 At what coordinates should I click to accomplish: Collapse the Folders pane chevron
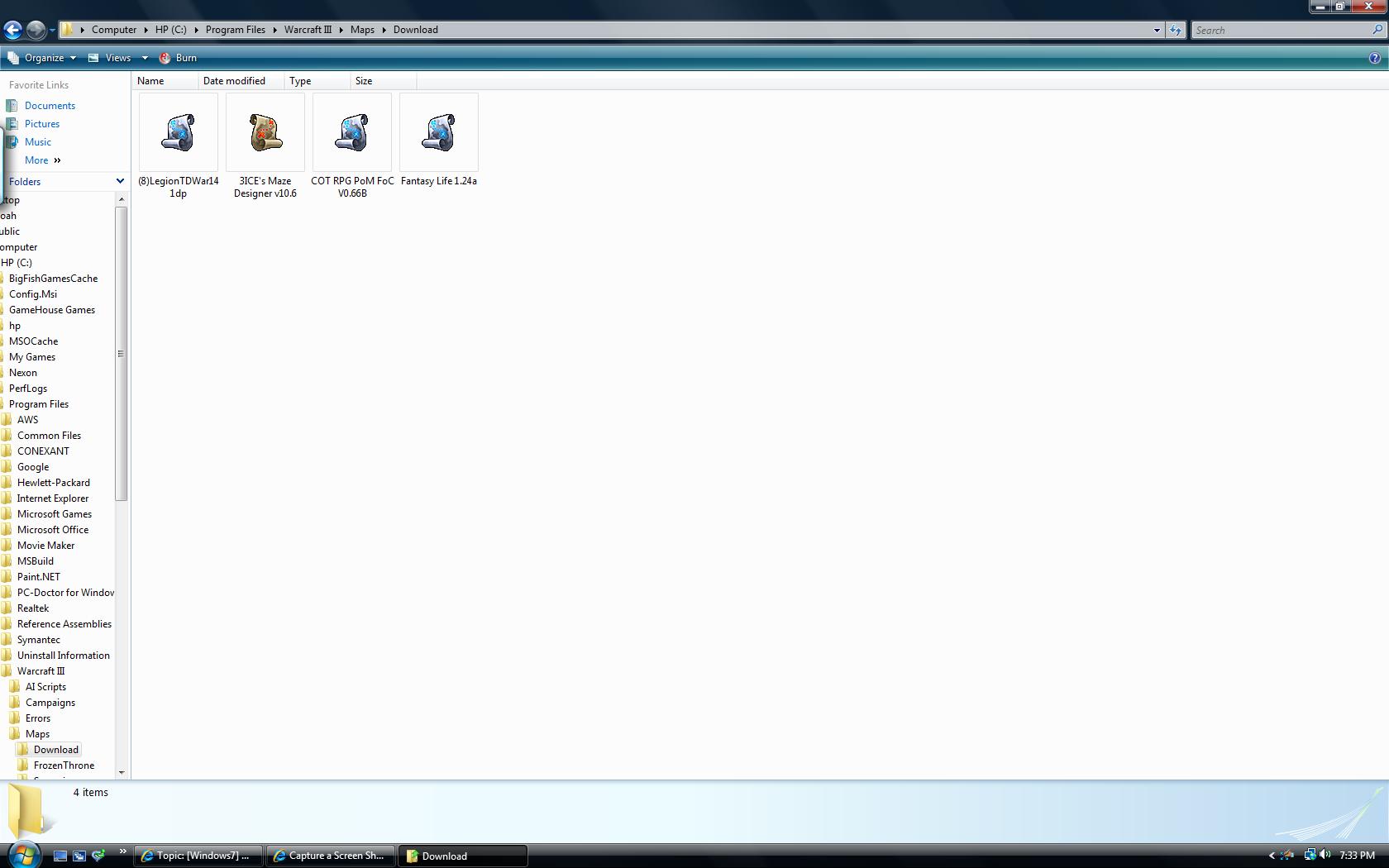pyautogui.click(x=120, y=181)
